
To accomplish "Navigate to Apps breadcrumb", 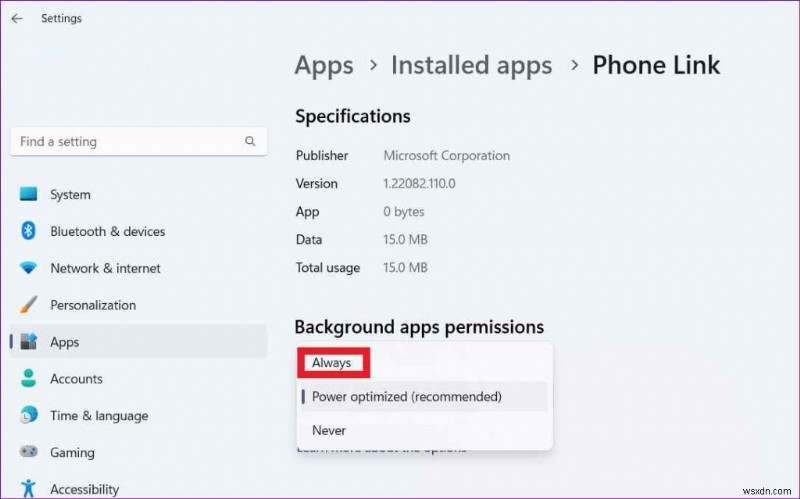I will pos(324,66).
